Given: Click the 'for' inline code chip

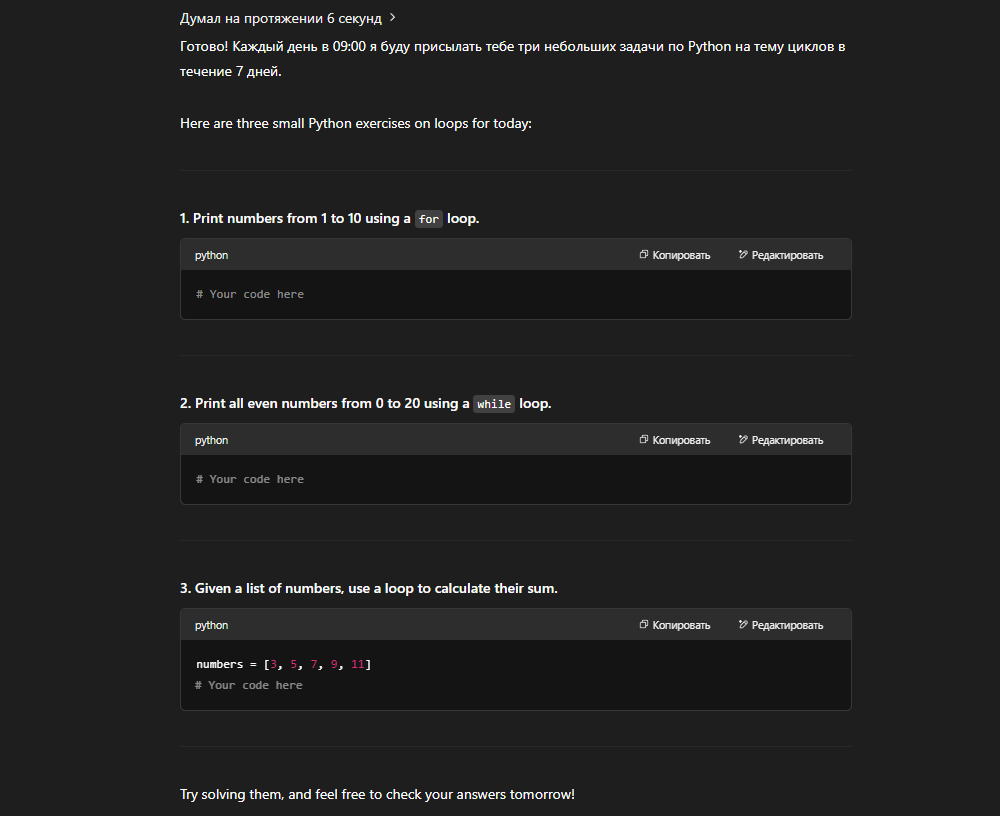Looking at the screenshot, I should click(x=429, y=219).
